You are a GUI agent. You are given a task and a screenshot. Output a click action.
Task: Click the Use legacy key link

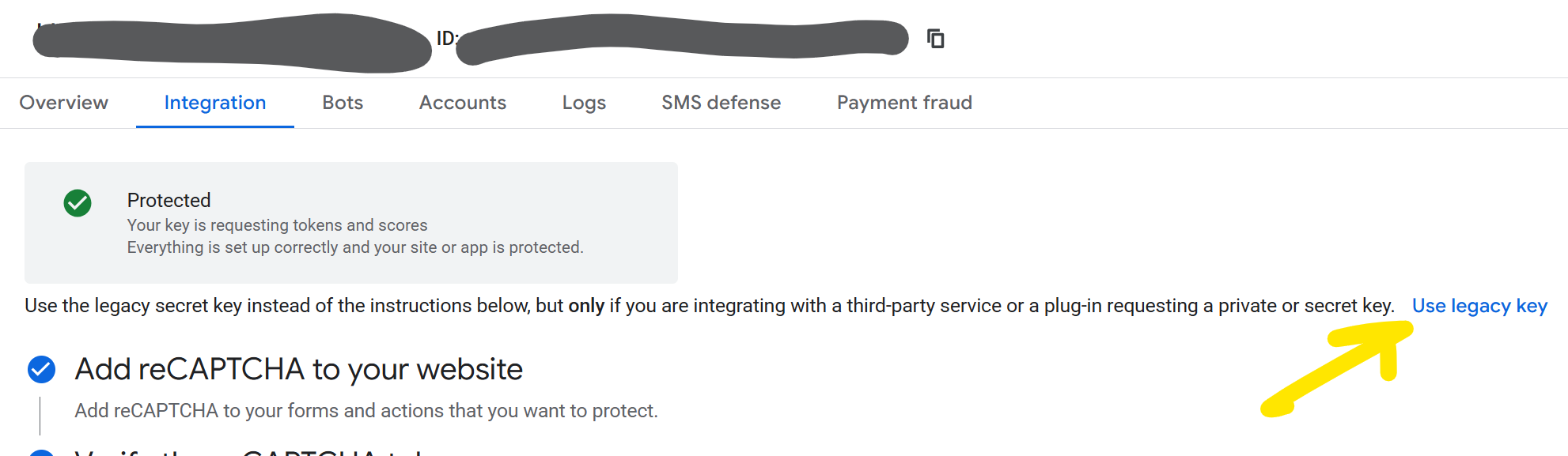tap(1479, 306)
